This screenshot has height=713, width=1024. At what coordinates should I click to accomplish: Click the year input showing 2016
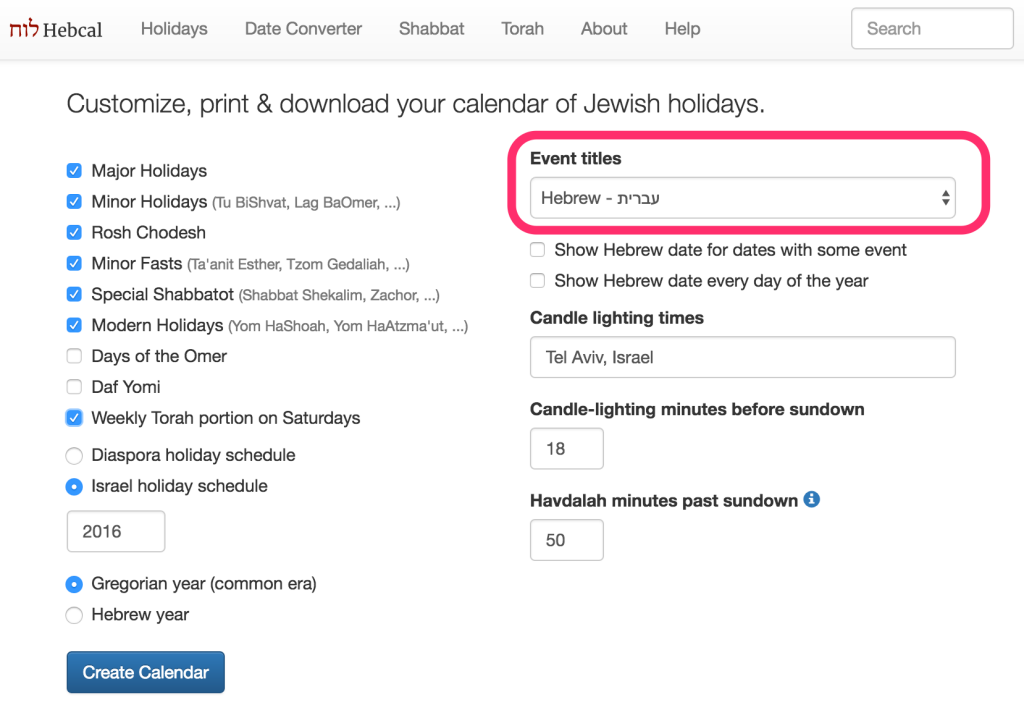pyautogui.click(x=115, y=532)
